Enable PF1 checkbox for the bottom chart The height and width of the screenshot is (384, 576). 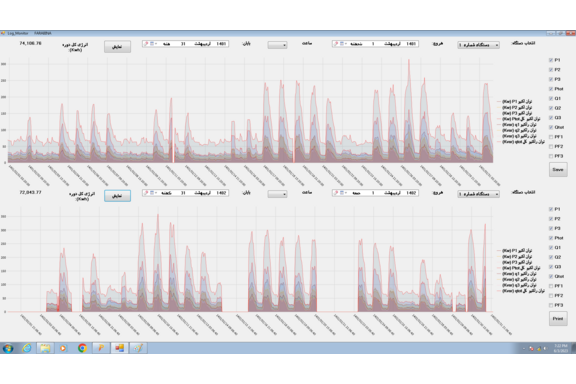point(551,286)
